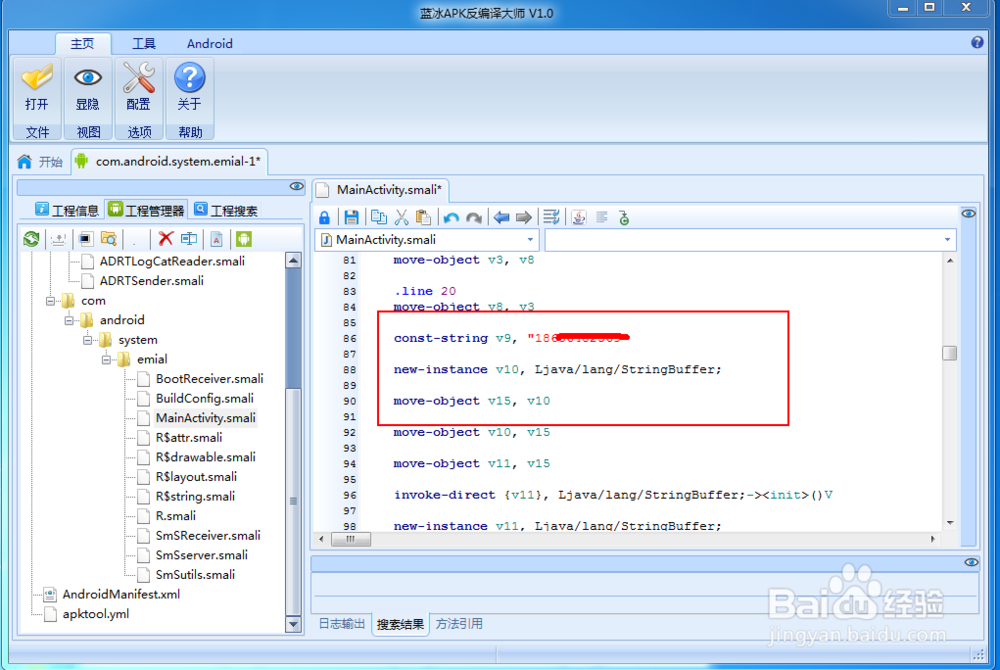
Task: Select SmSReceiver.smali in the tree
Action: [208, 535]
